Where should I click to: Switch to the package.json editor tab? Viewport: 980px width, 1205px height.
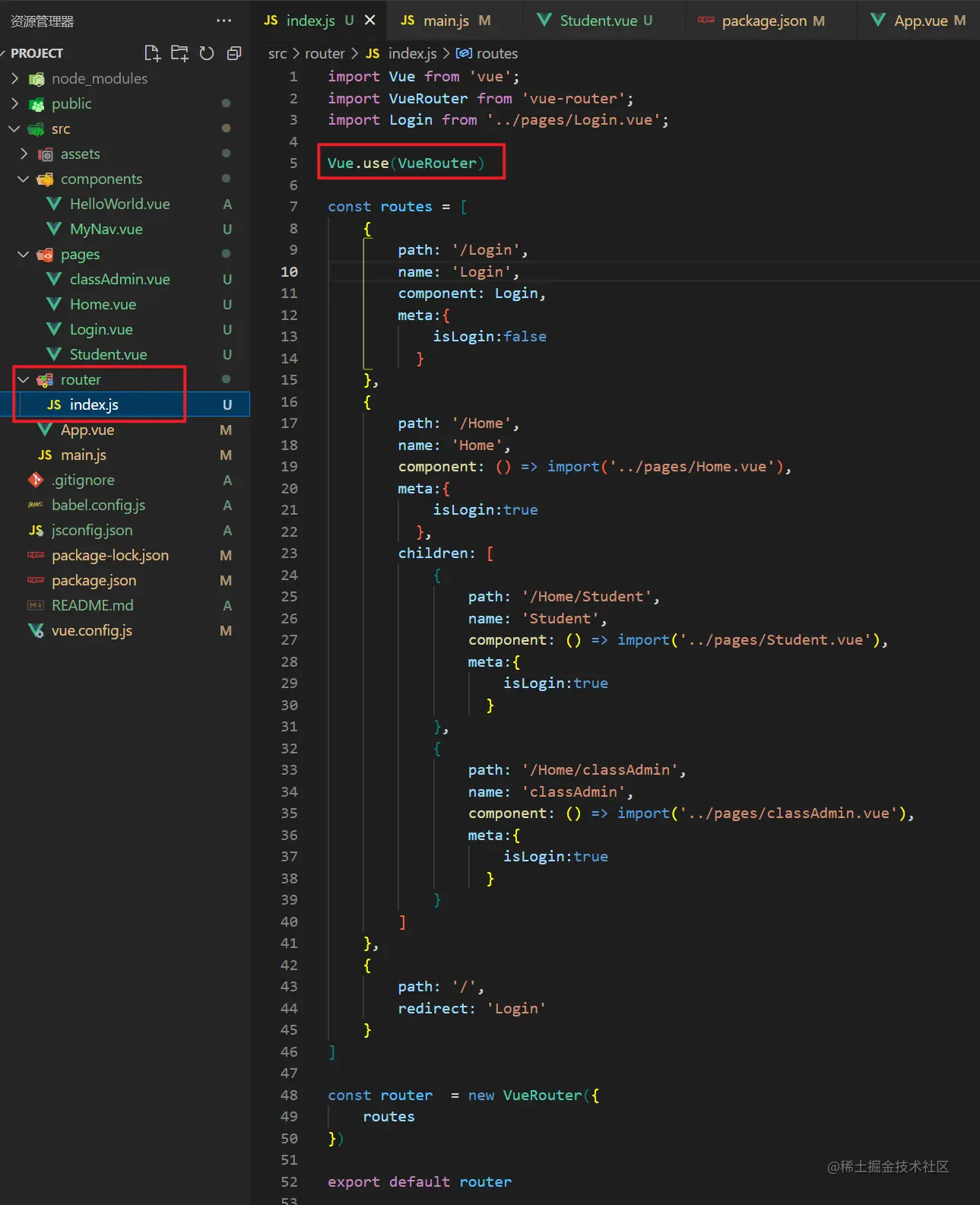click(x=771, y=21)
